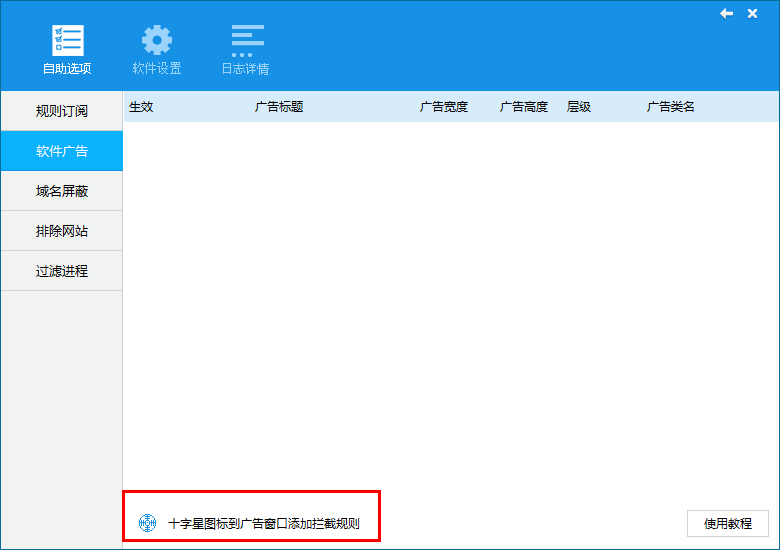
Task: Click the back arrow icon
Action: (726, 13)
